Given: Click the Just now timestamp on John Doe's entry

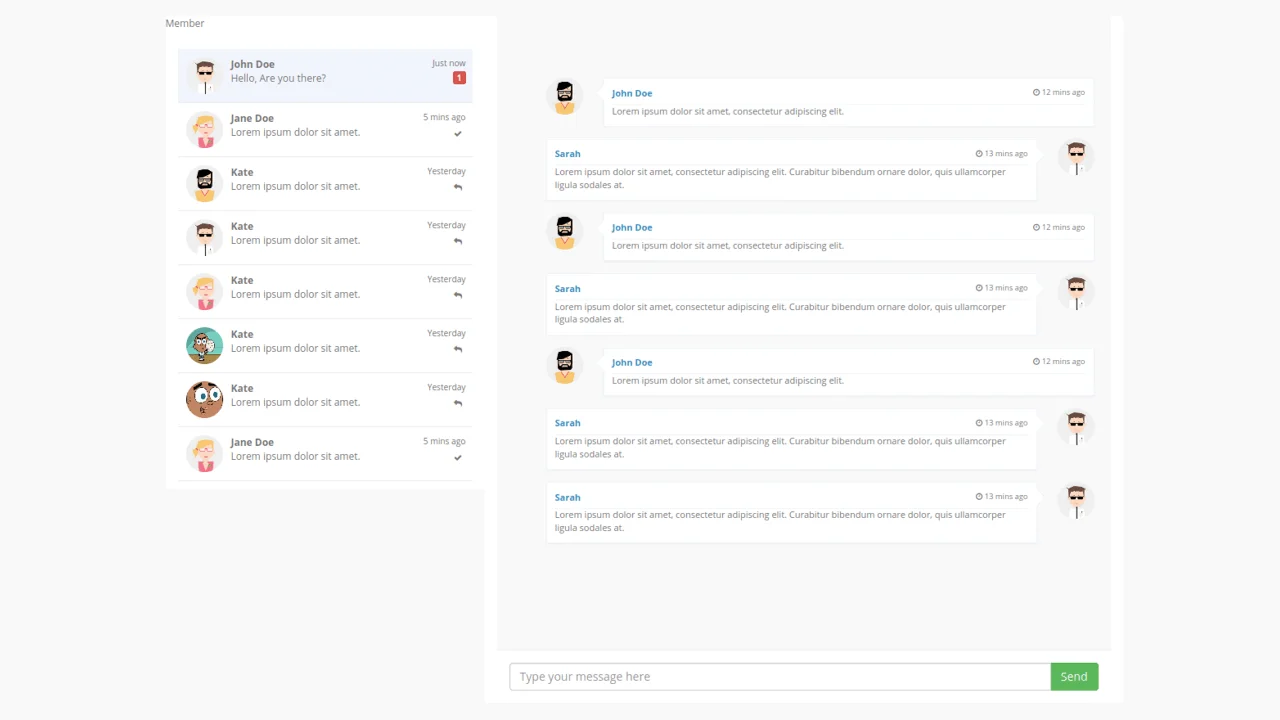Looking at the screenshot, I should pyautogui.click(x=448, y=63).
